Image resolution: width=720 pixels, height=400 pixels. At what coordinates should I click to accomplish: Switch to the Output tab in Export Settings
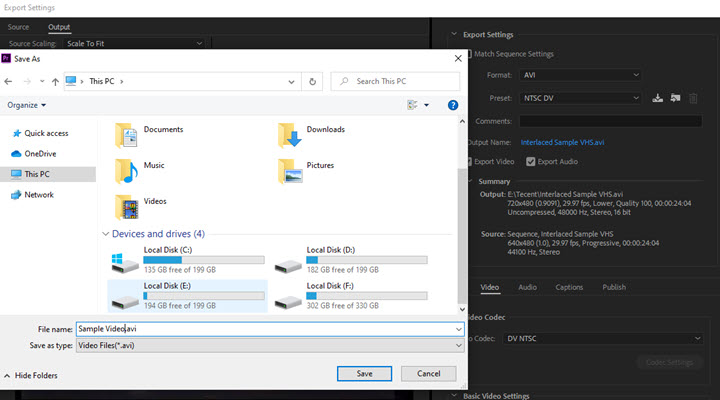point(59,27)
